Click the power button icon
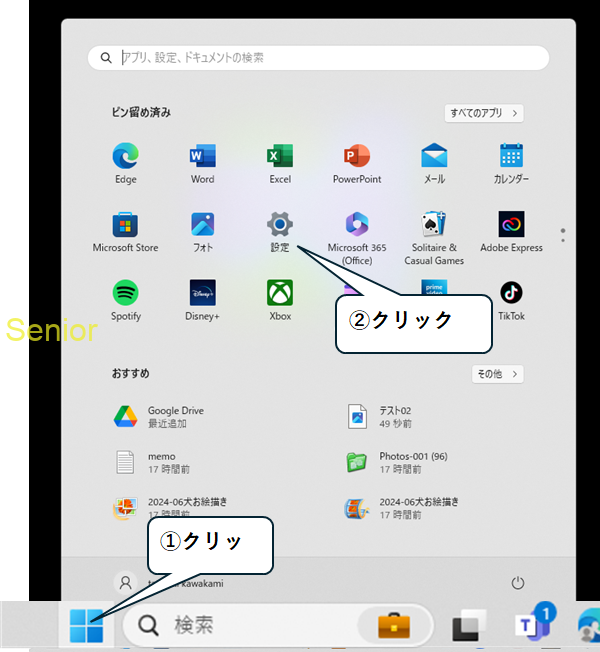 517,583
